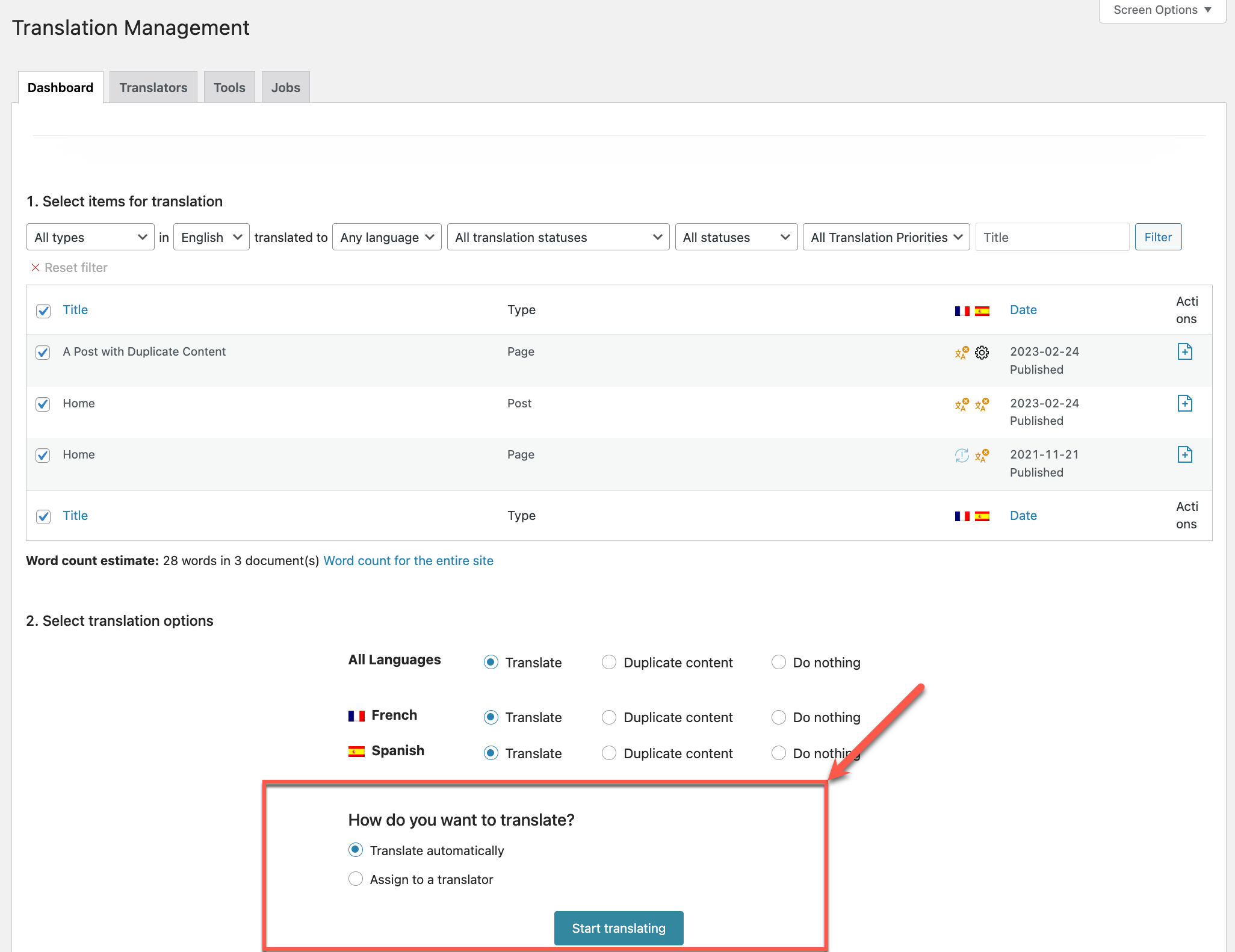Type a title in the Title filter field
Screen dimensions: 1235x952
coord(1051,236)
